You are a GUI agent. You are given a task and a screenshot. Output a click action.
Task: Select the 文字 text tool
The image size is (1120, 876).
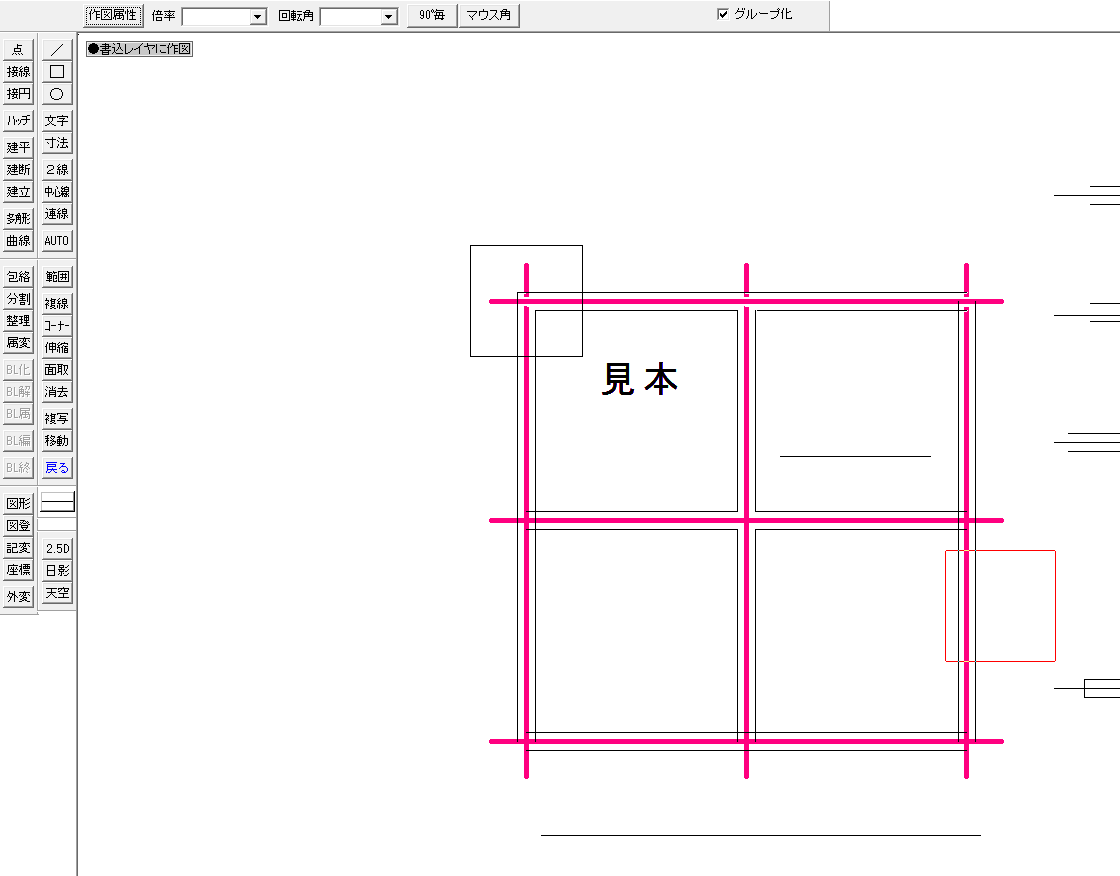tap(57, 120)
